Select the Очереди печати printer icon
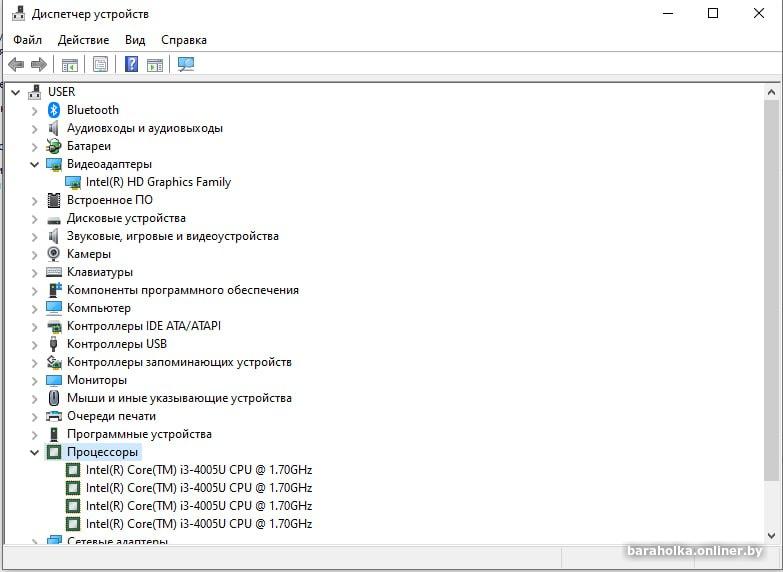This screenshot has height=572, width=783. 54,416
